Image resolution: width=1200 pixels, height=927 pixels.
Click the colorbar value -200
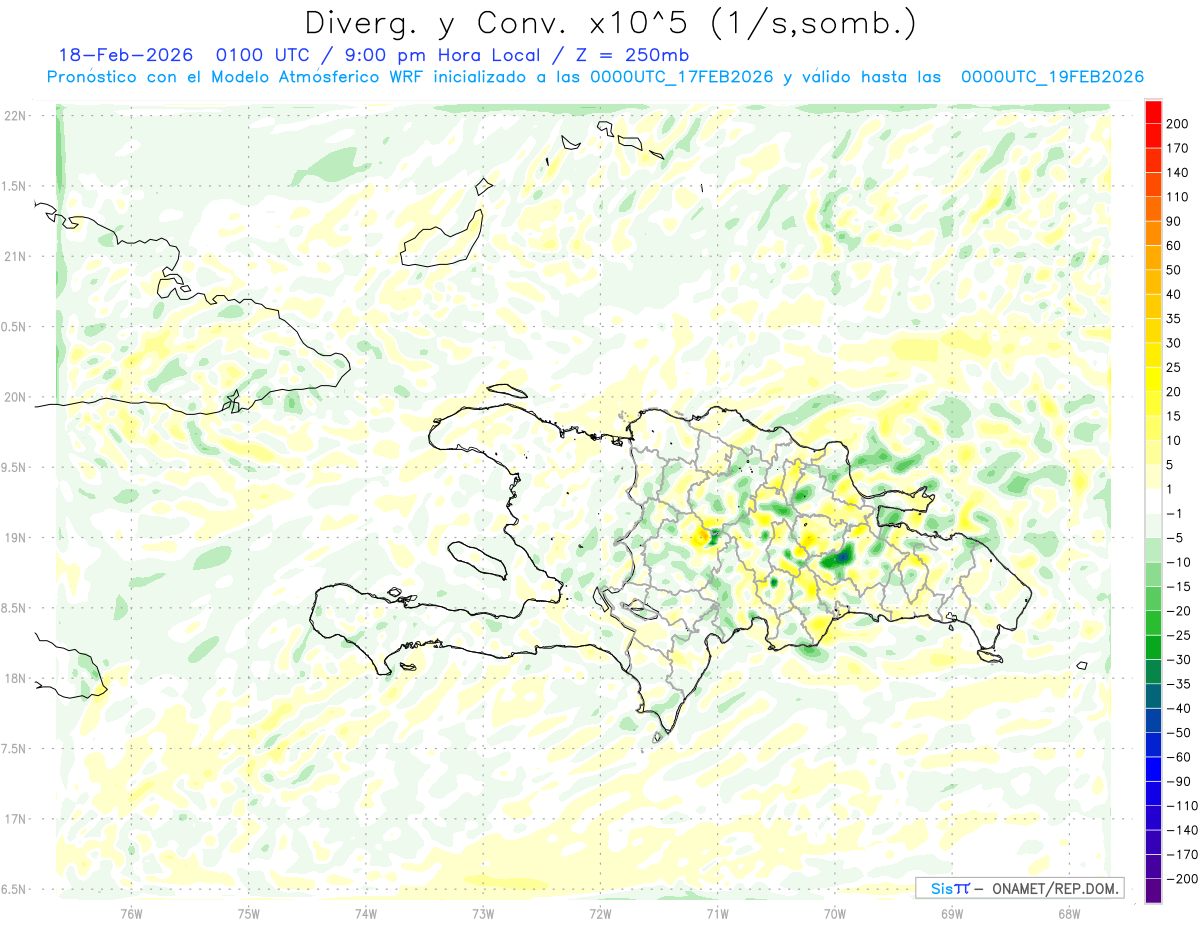pos(1182,879)
